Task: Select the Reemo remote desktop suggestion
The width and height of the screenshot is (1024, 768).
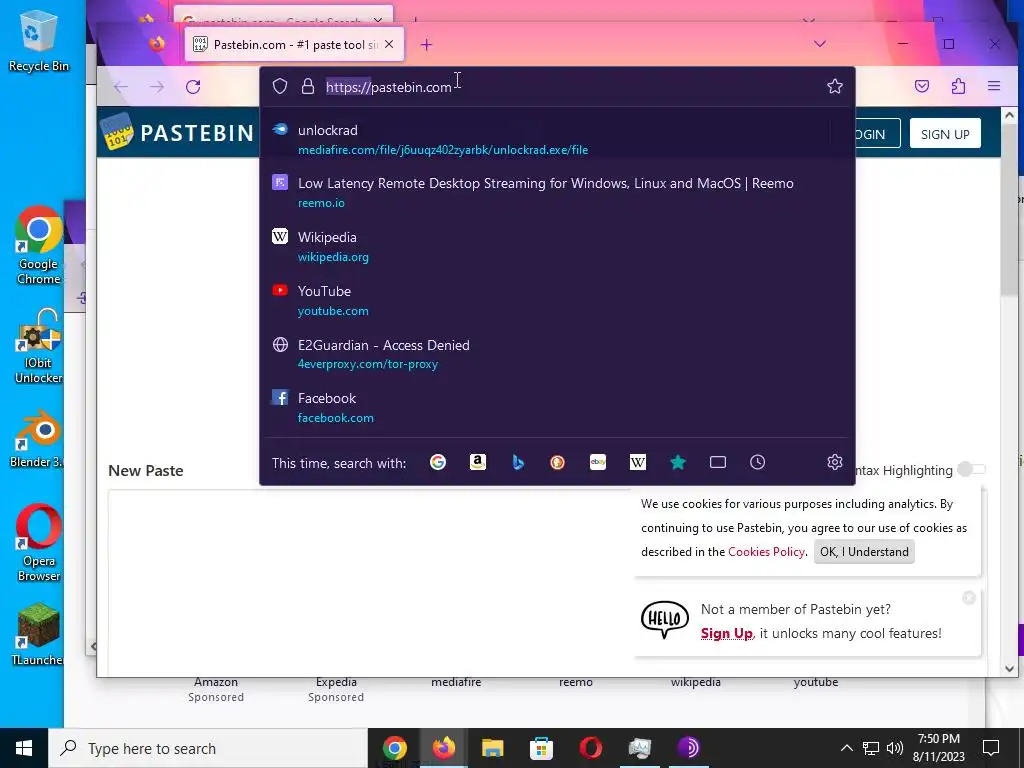Action: [x=557, y=193]
